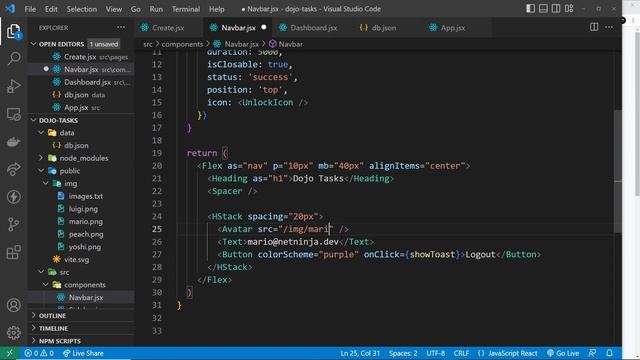Viewport: 640px width, 360px height.
Task: Open the Explorer view in activity bar
Action: tap(13, 31)
